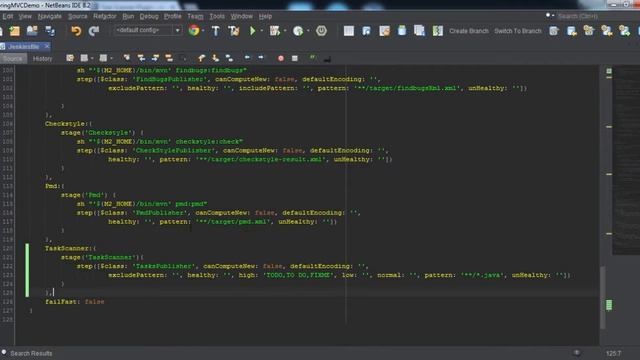Viewport: 640px width, 360px height.
Task: Click the Debug Project icon
Action: 275,31
